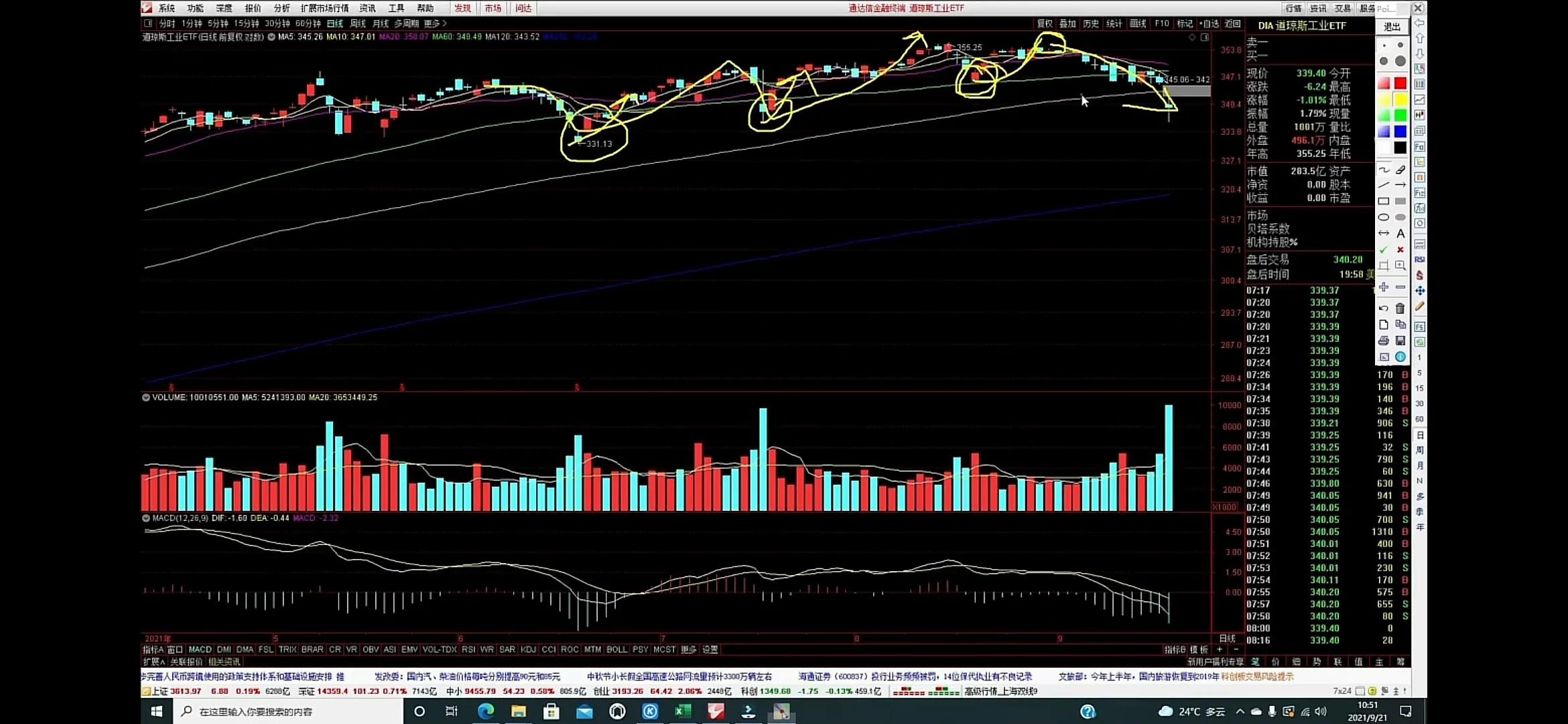Select the eraser drawing tool
The height and width of the screenshot is (724, 1568).
tap(1400, 170)
